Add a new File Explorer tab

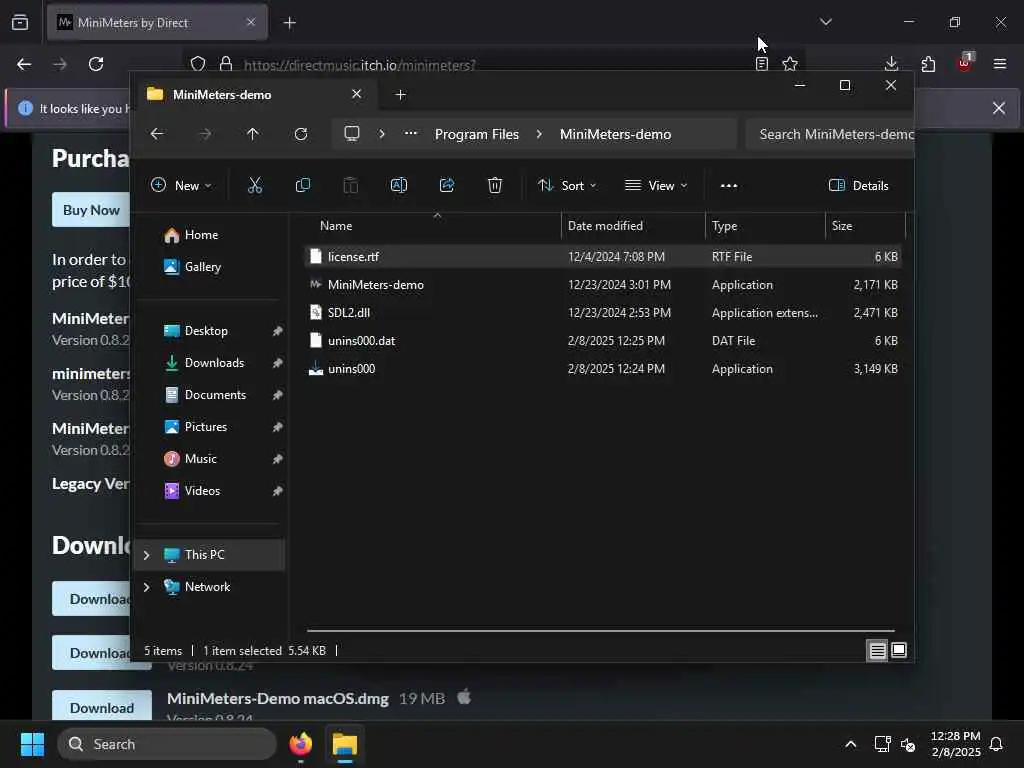pos(400,95)
